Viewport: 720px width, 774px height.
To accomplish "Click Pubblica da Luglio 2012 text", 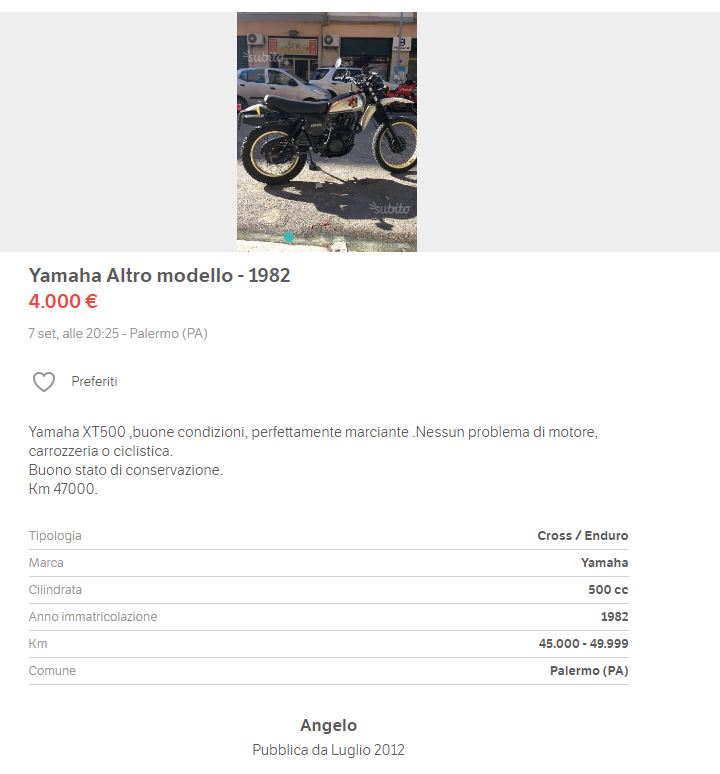I will pos(329,750).
